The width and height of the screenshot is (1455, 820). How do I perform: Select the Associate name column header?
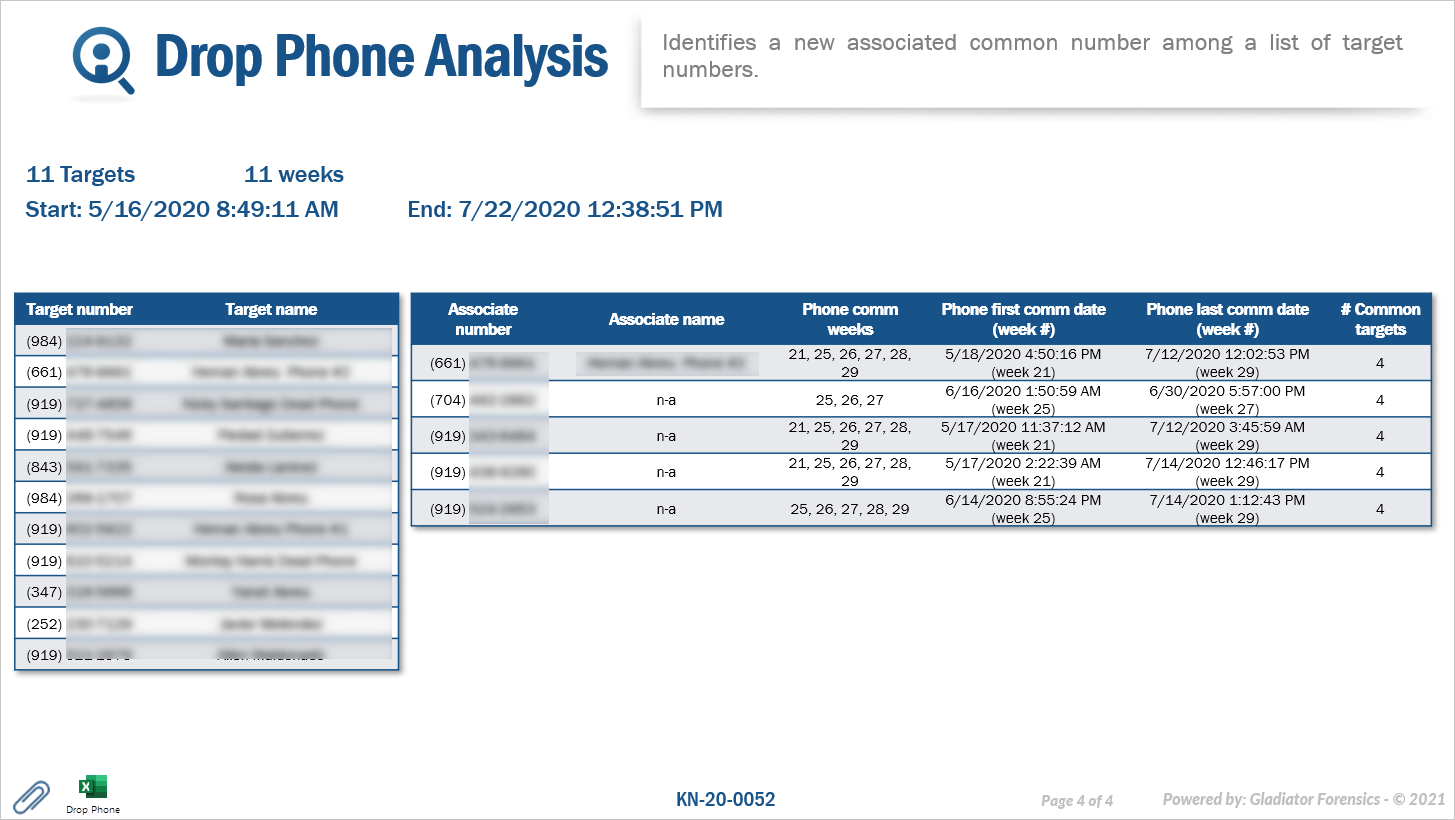click(x=666, y=319)
